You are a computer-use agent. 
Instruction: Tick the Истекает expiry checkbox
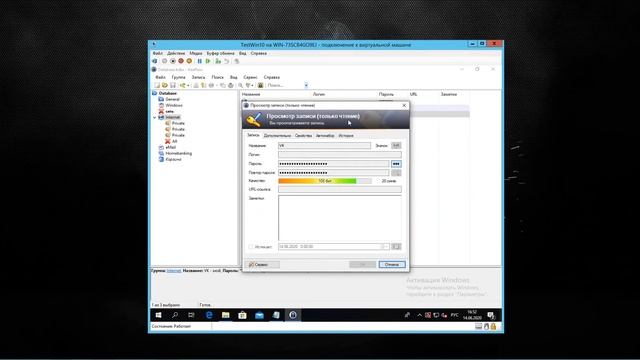(x=251, y=247)
